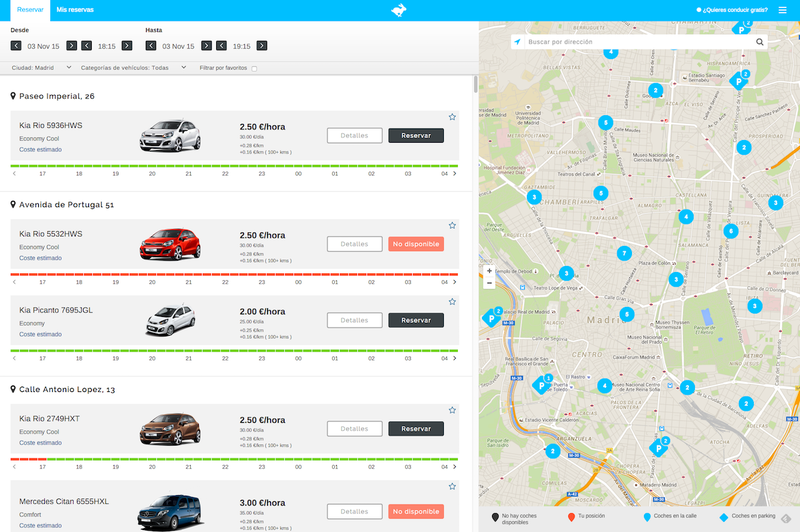Click cluster marker 6 near Madrid label
The height and width of the screenshot is (532, 800).
click(x=627, y=314)
